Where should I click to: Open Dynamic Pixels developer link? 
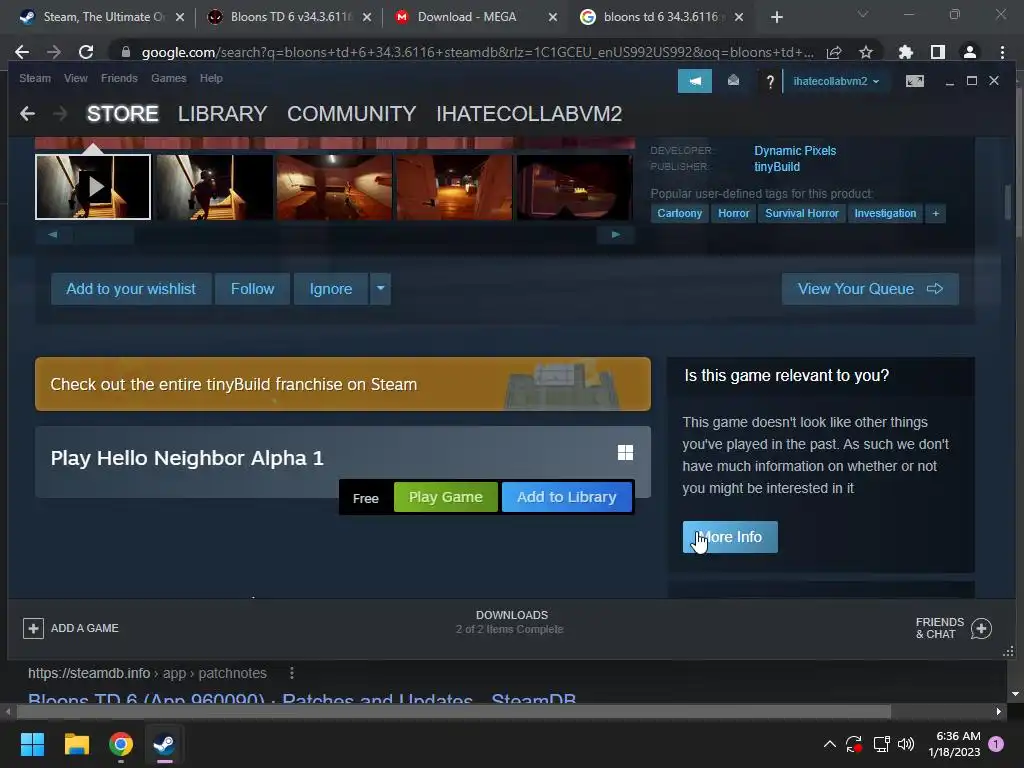coord(795,150)
